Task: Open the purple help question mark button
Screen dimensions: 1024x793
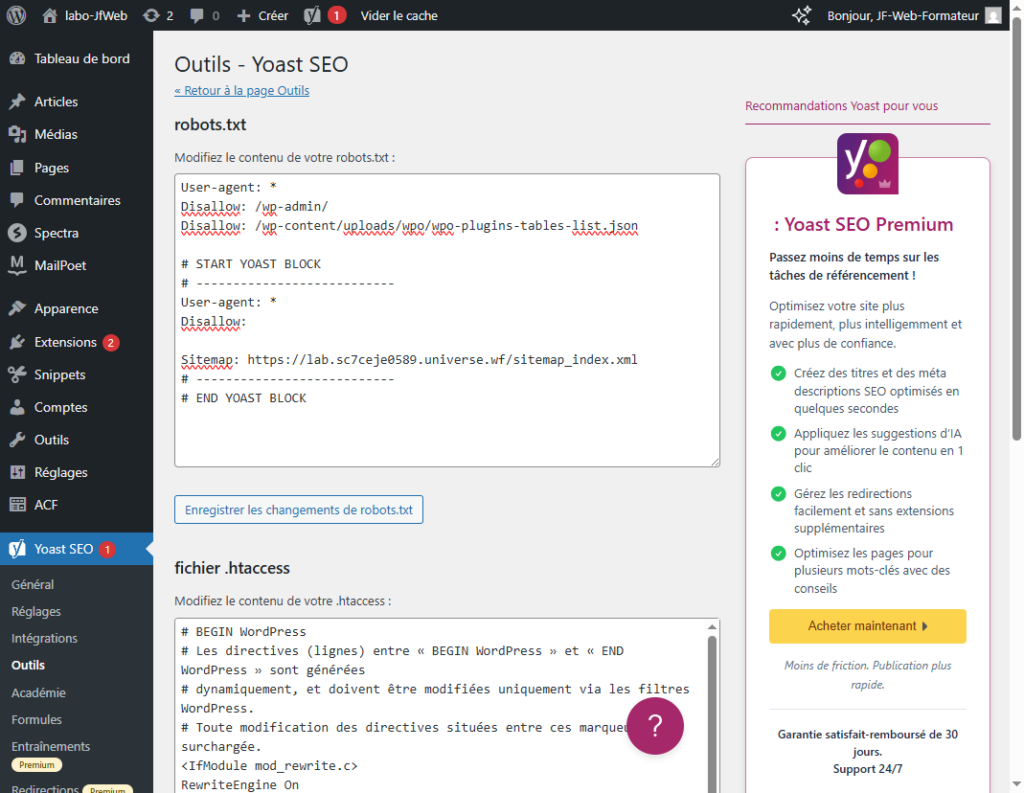Action: 655,726
